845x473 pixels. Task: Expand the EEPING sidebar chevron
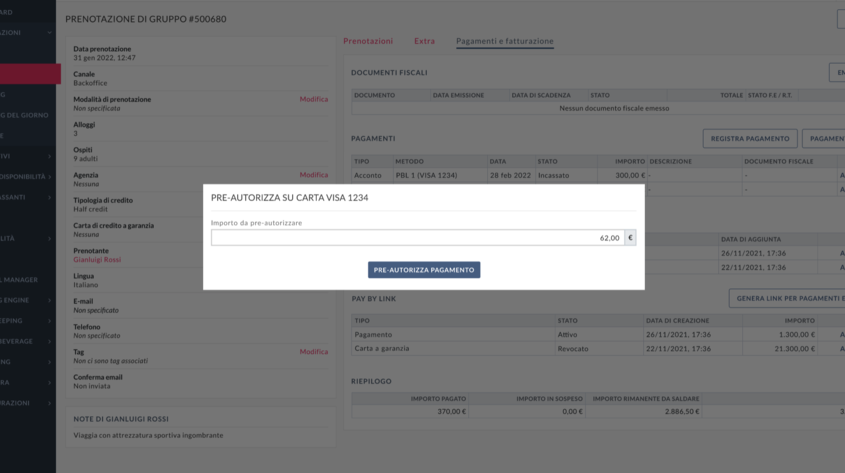coord(49,321)
